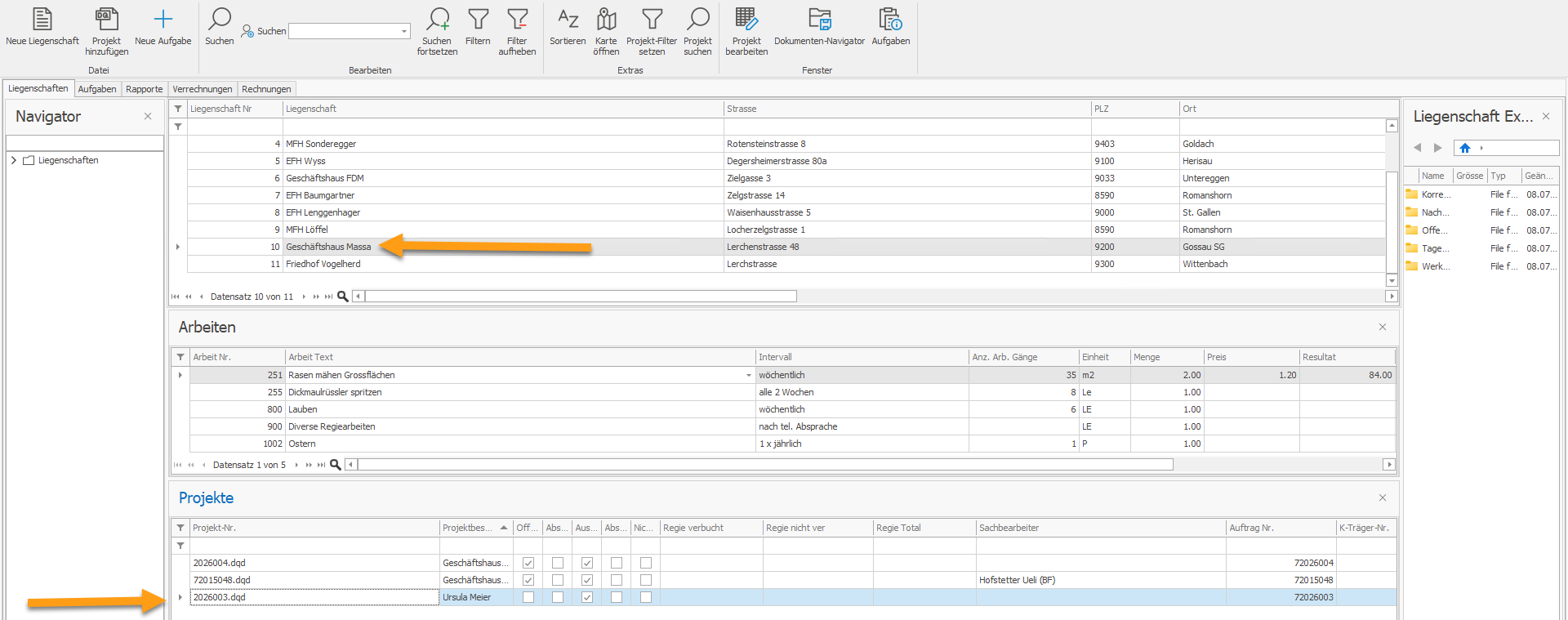Uncheck the Aus... box for project 2026004.dqd
Screen dimensions: 1568x620
click(587, 563)
